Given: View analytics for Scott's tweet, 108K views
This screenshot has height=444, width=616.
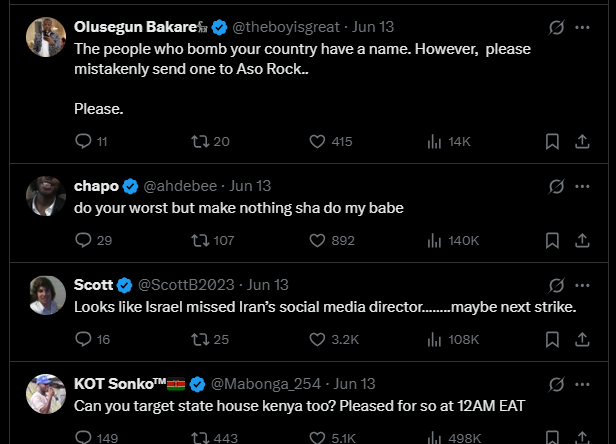Looking at the screenshot, I should pyautogui.click(x=453, y=339).
